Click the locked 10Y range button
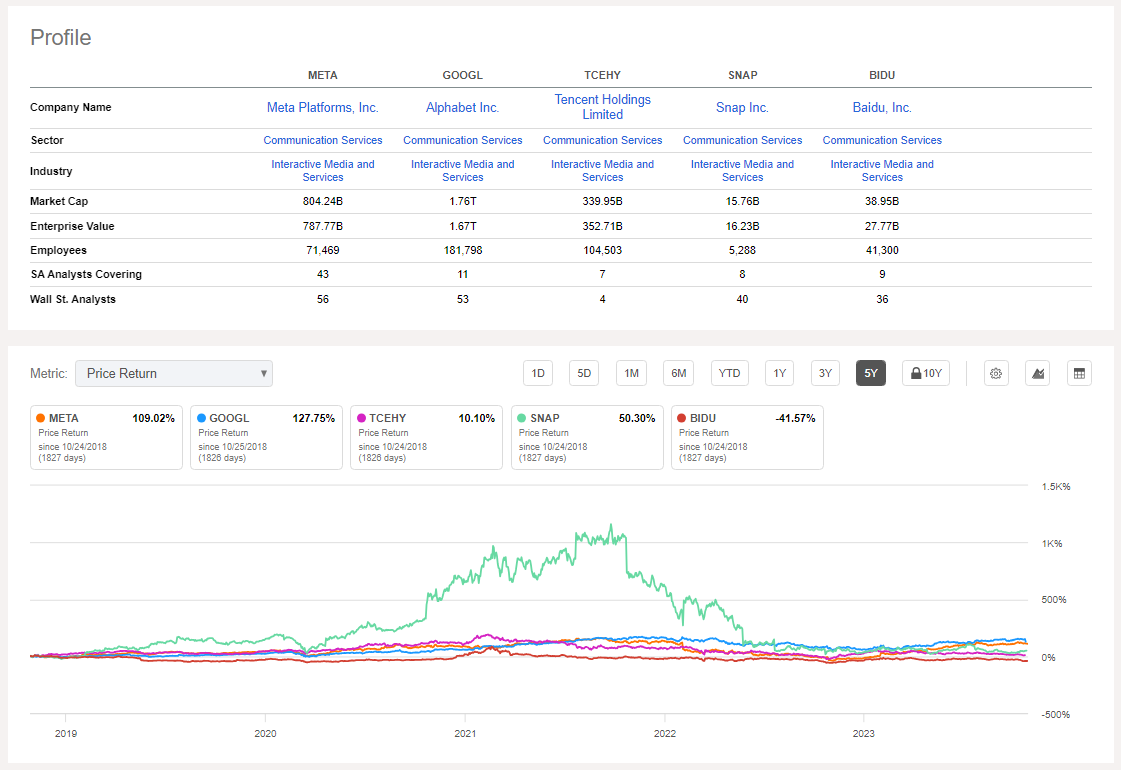 (x=926, y=373)
